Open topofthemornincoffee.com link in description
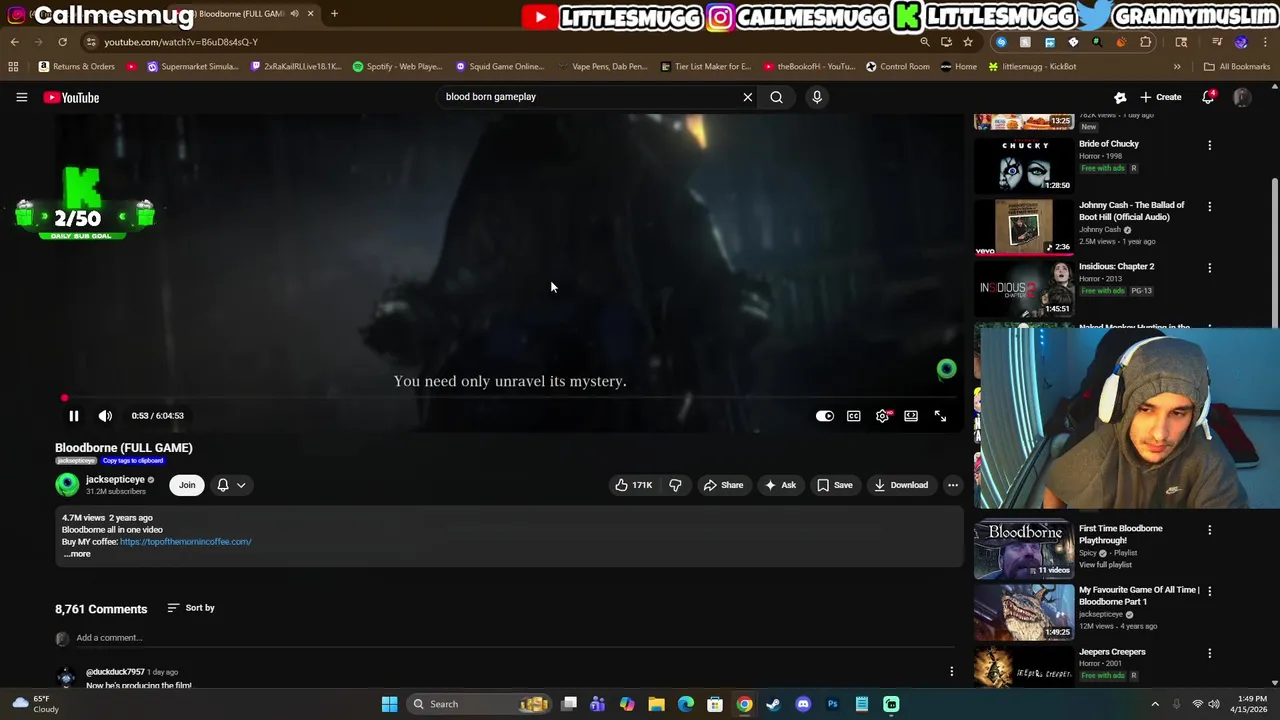The image size is (1280, 720). coord(185,542)
